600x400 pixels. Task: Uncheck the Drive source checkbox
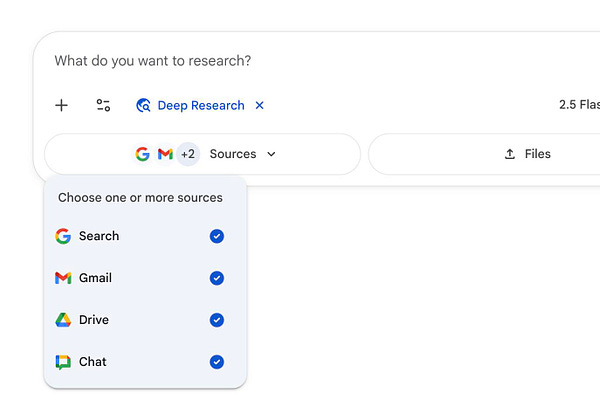coord(217,320)
